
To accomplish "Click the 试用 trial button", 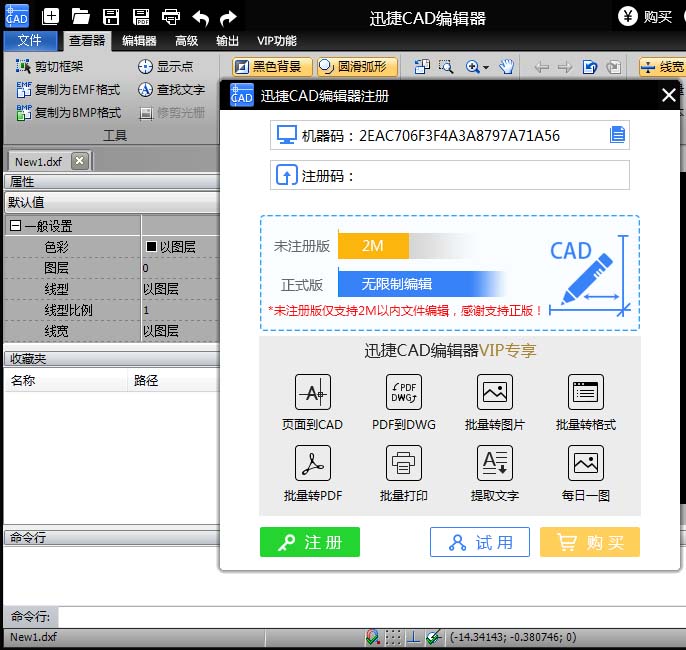I will click(480, 542).
